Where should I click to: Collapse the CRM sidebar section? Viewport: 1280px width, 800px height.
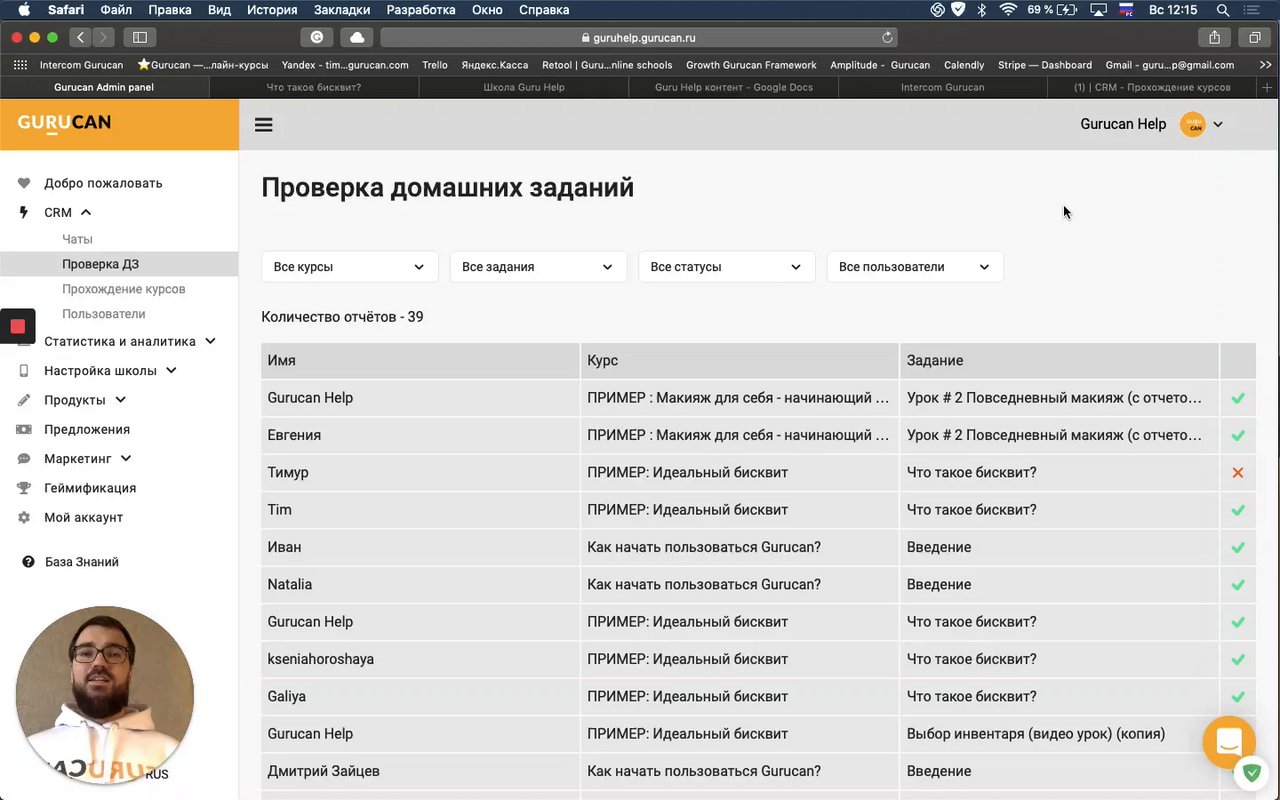click(86, 212)
